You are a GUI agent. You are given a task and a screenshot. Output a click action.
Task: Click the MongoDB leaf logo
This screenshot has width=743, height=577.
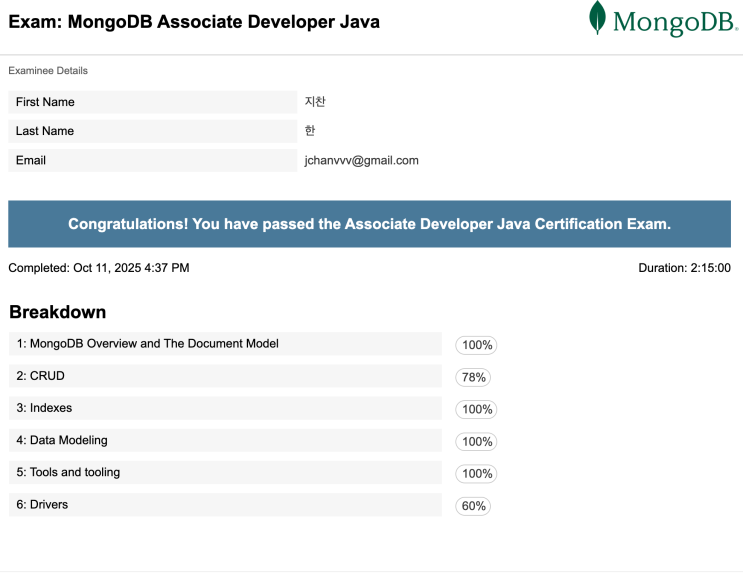(x=597, y=18)
